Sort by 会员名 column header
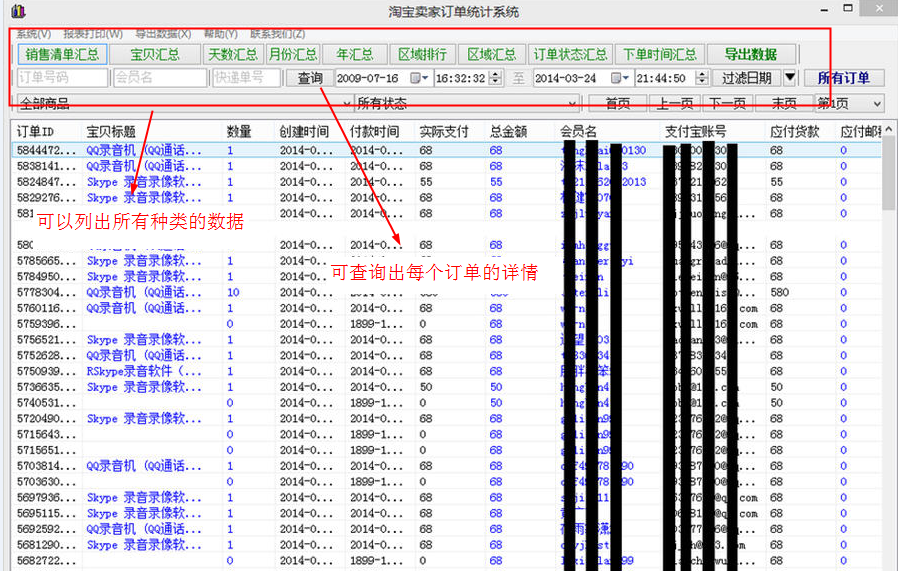Image resolution: width=898 pixels, height=571 pixels. [608, 131]
